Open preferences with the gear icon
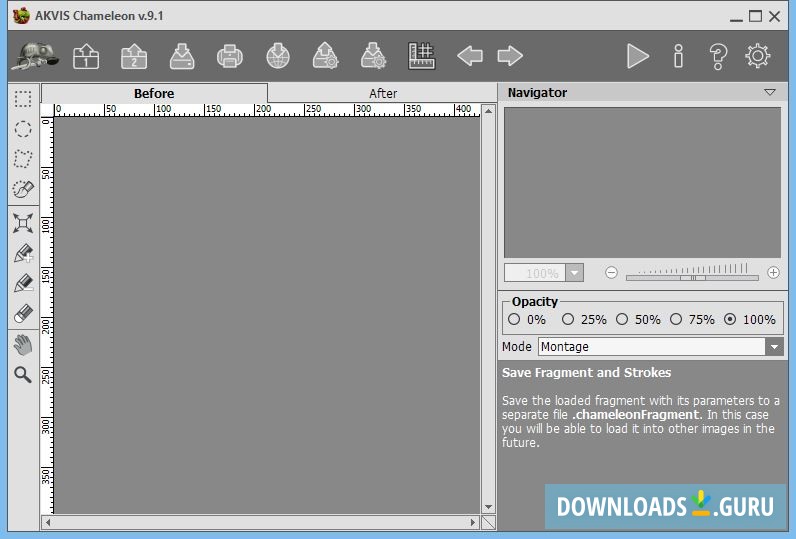Image resolution: width=796 pixels, height=539 pixels. point(757,56)
